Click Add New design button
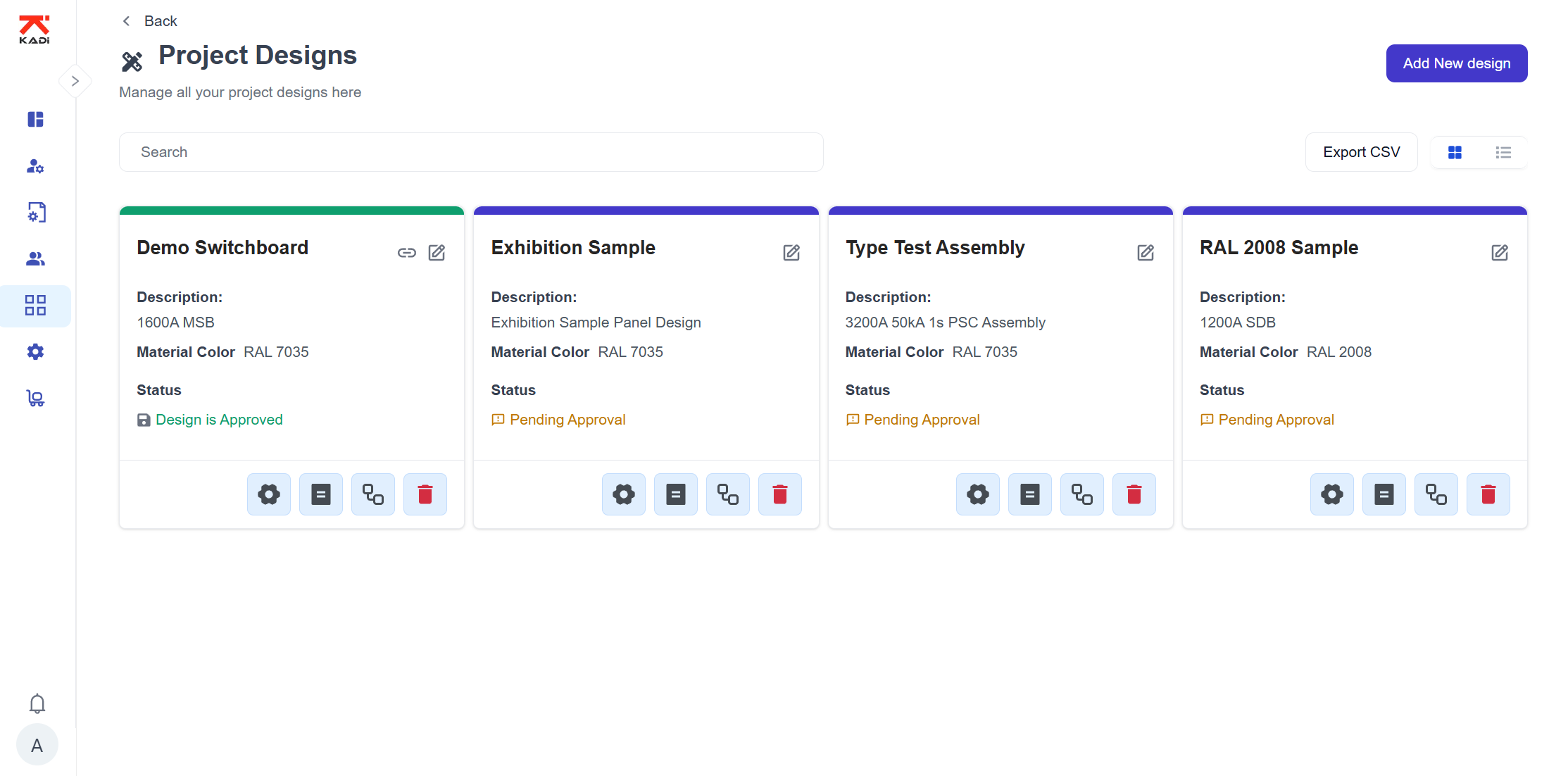 pyautogui.click(x=1456, y=63)
